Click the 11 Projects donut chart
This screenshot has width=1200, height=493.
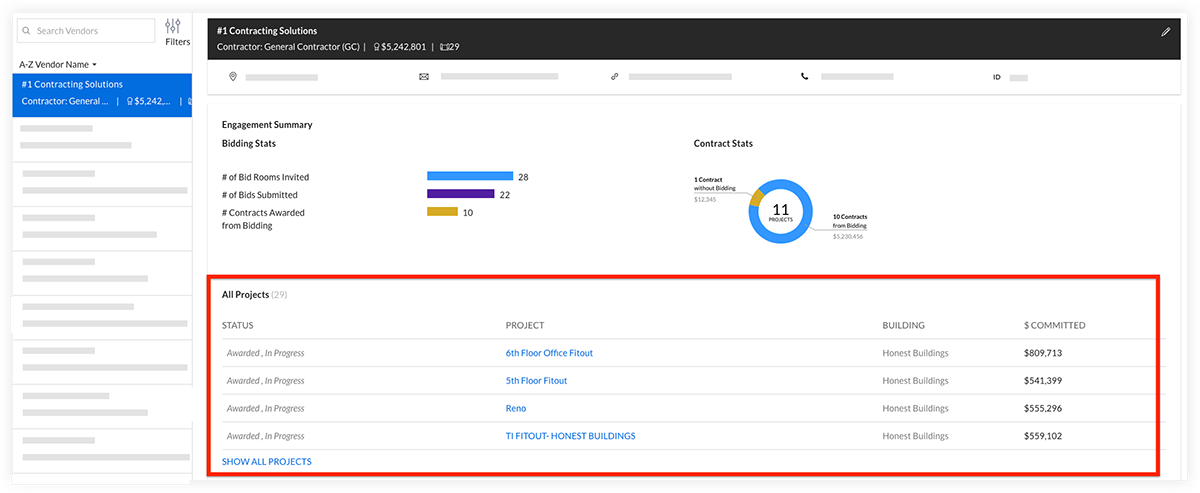781,211
